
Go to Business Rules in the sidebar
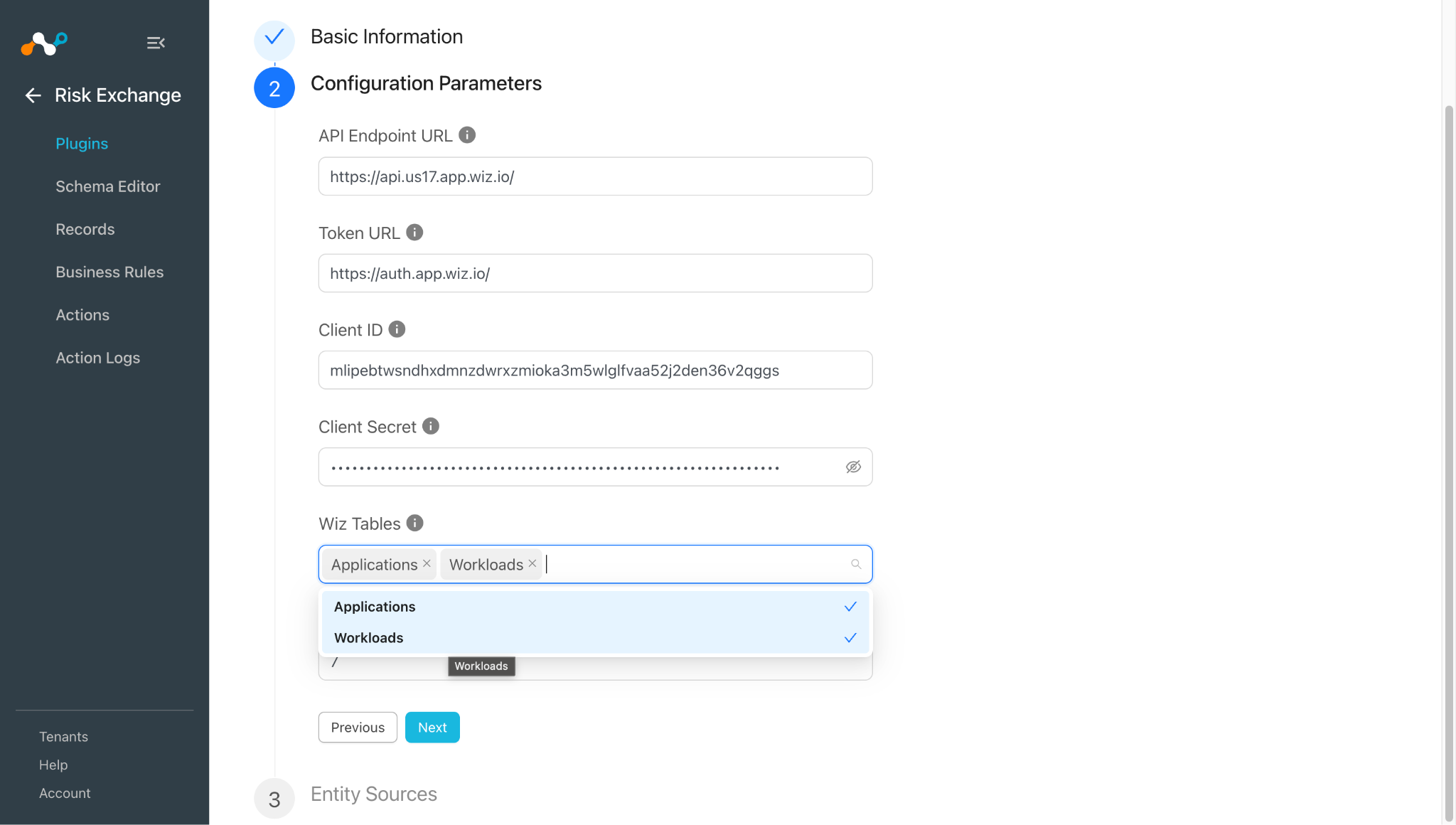(x=109, y=272)
